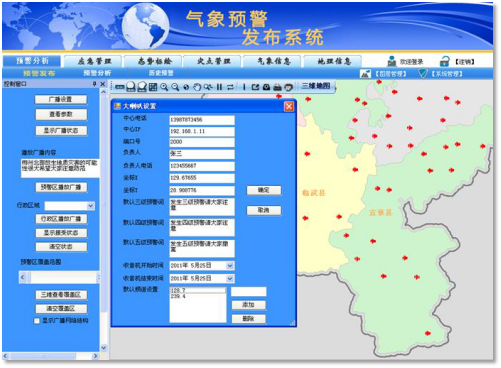The height and width of the screenshot is (368, 501).
Task: Click the printer icon in map toolbar
Action: [277, 87]
